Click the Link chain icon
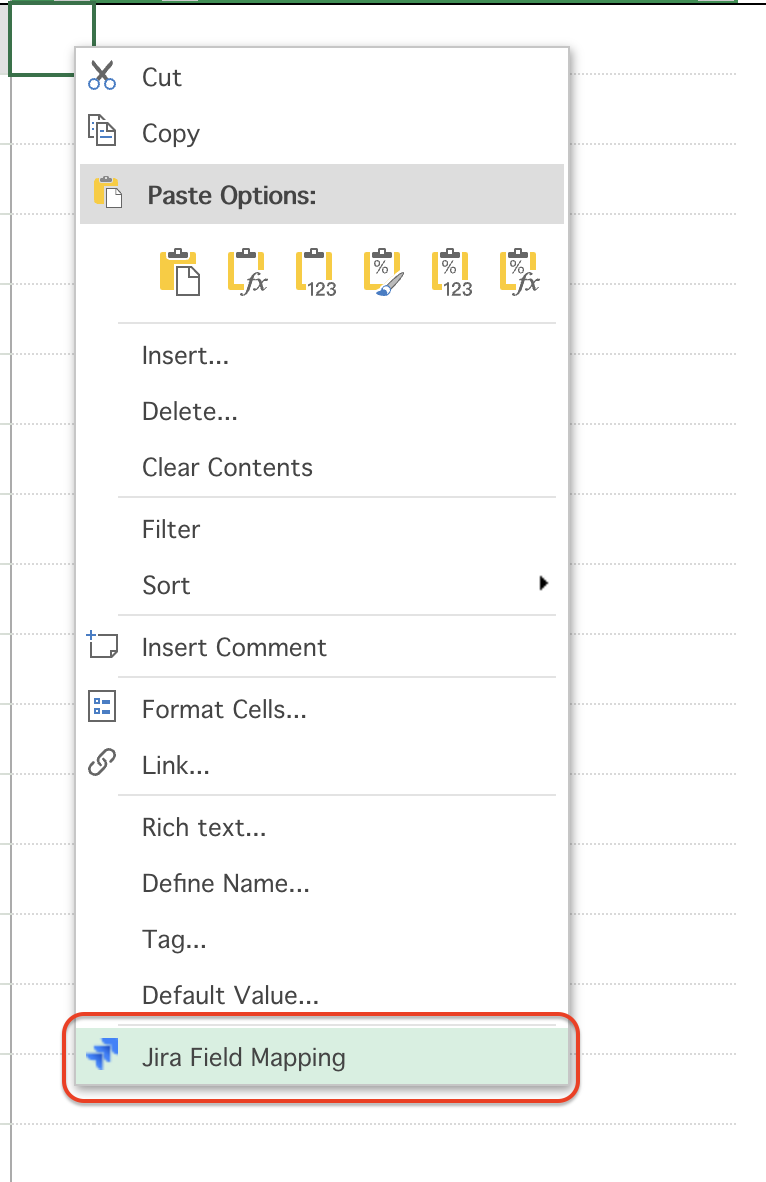Image resolution: width=766 pixels, height=1182 pixels. tap(101, 764)
